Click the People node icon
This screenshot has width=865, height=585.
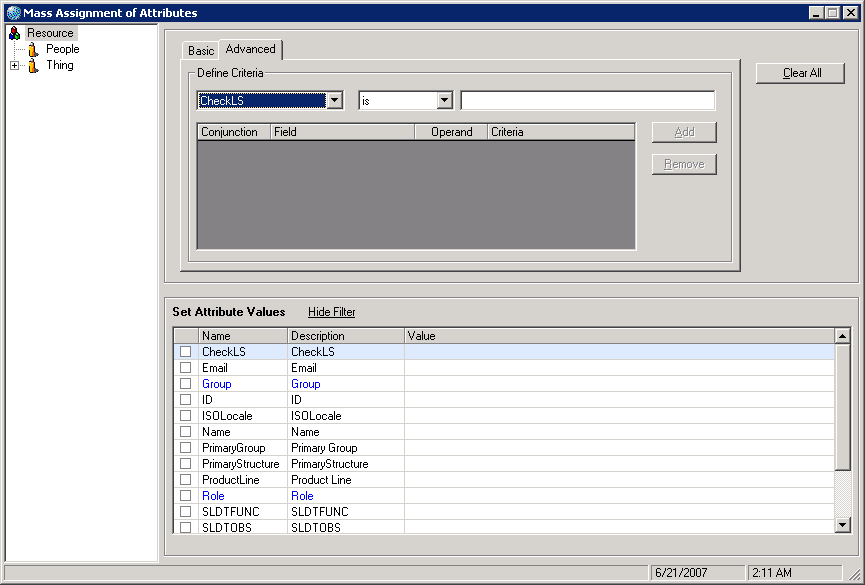pos(34,50)
